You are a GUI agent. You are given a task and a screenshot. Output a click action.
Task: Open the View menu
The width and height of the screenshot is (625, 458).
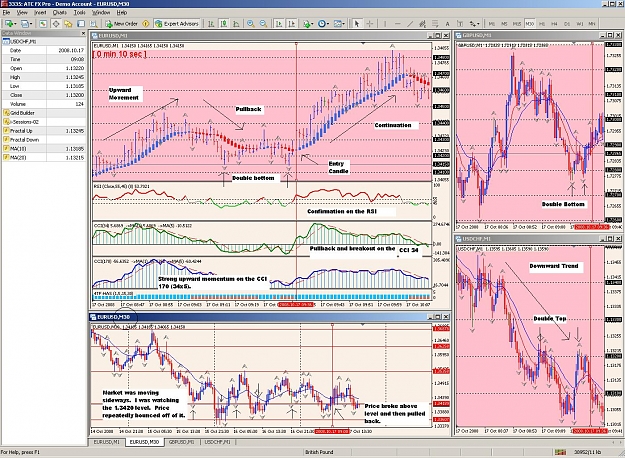click(x=22, y=13)
